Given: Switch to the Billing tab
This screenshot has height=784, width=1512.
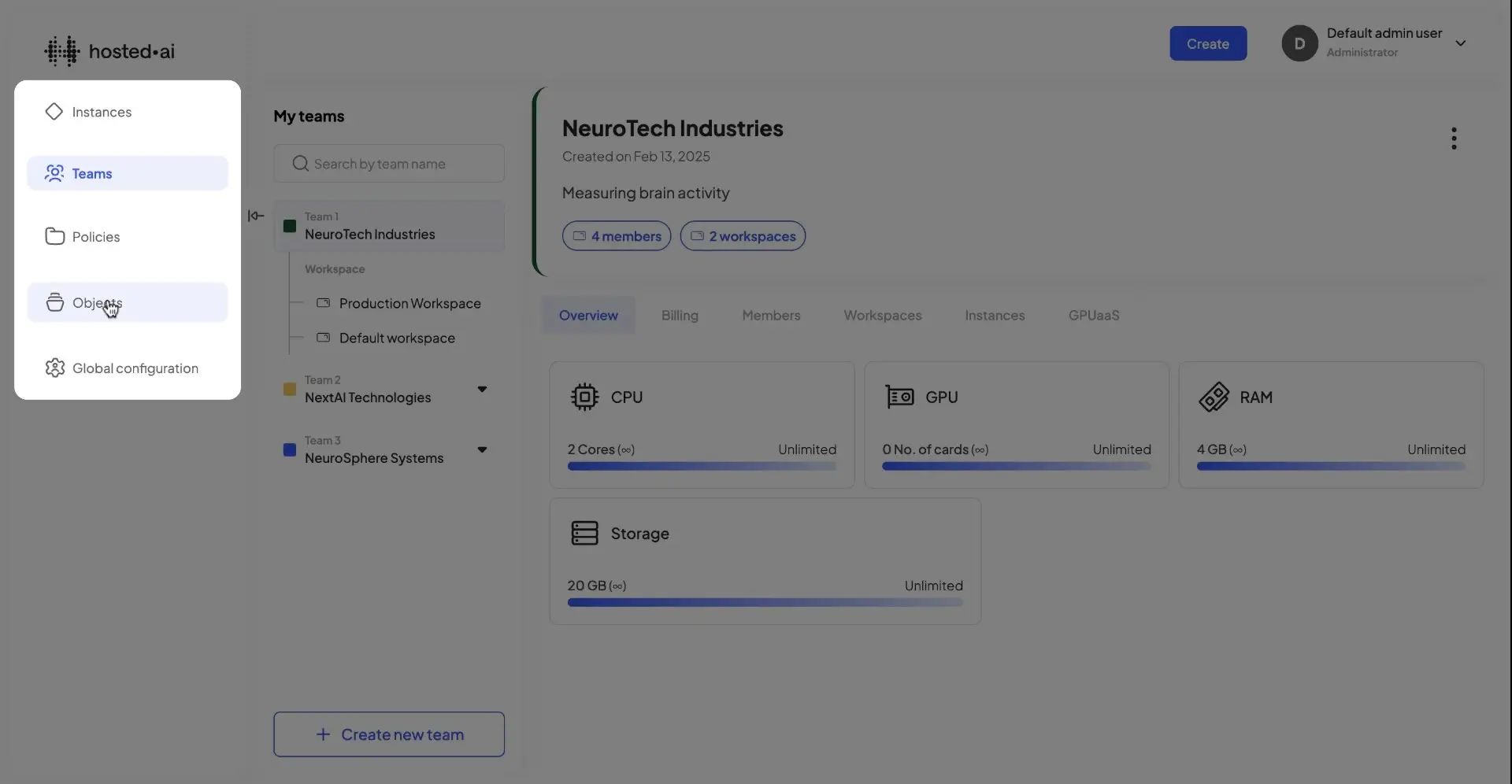Looking at the screenshot, I should click(x=680, y=315).
